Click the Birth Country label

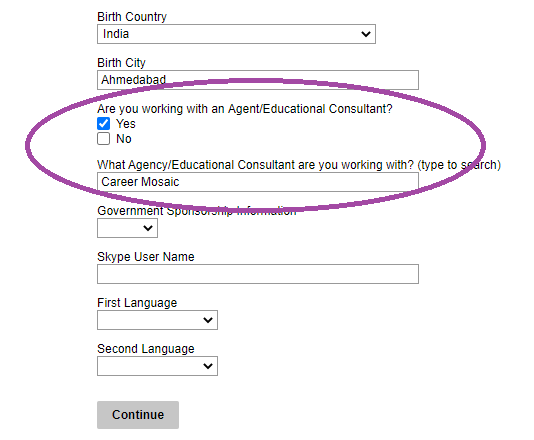[x=132, y=17]
